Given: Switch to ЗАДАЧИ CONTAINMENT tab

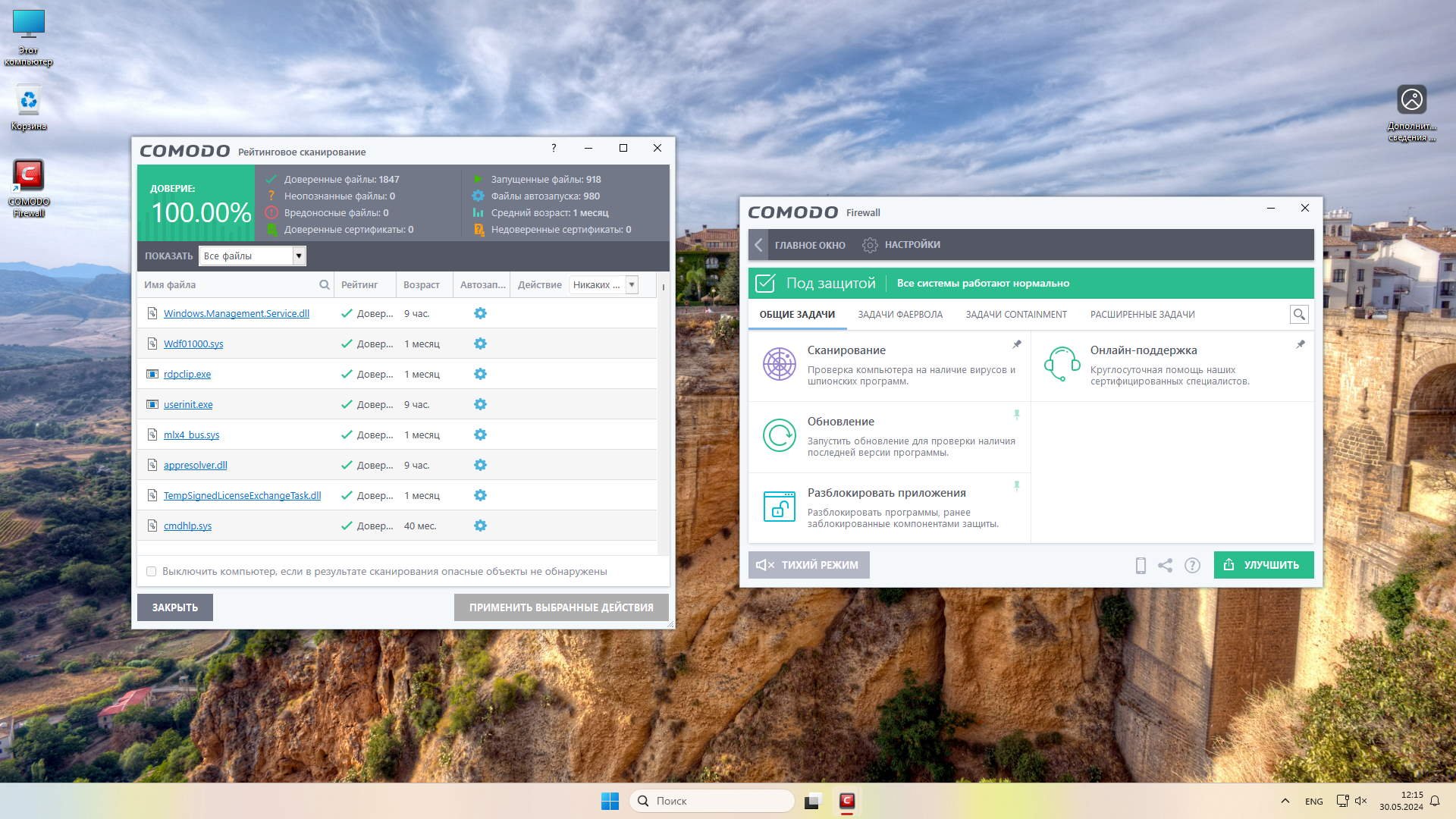Looking at the screenshot, I should coord(1015,314).
